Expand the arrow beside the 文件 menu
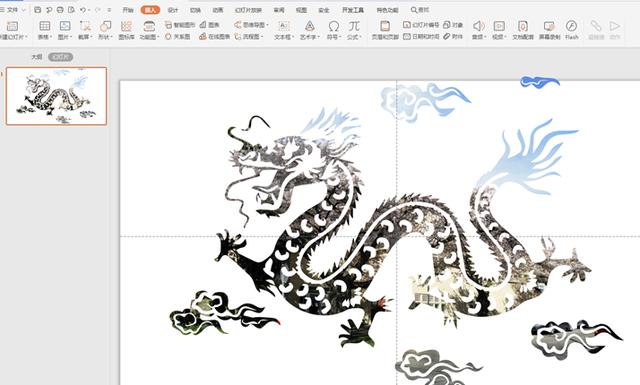This screenshot has width=640, height=385. pos(24,9)
